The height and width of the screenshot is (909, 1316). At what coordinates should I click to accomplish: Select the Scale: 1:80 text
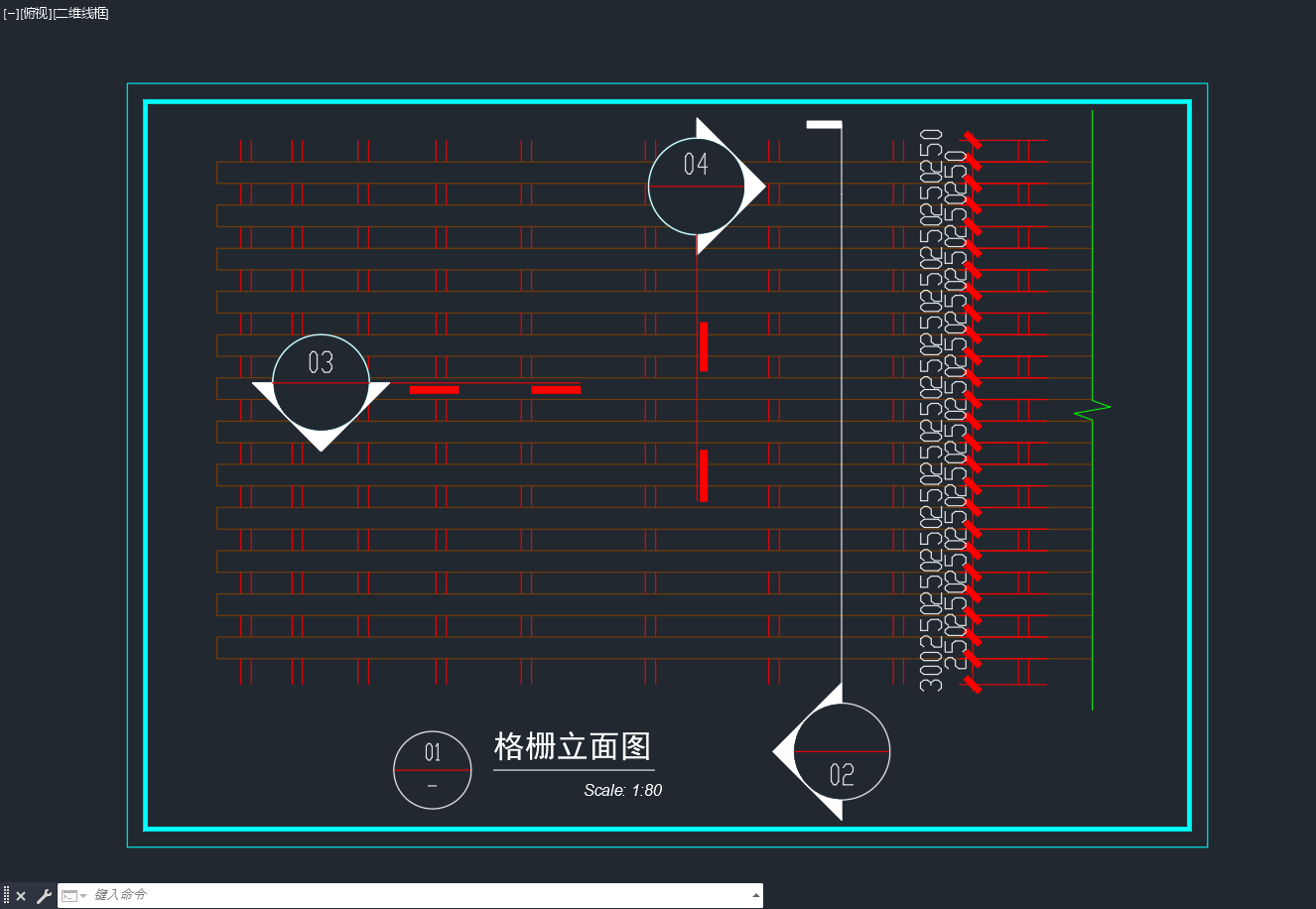[622, 791]
